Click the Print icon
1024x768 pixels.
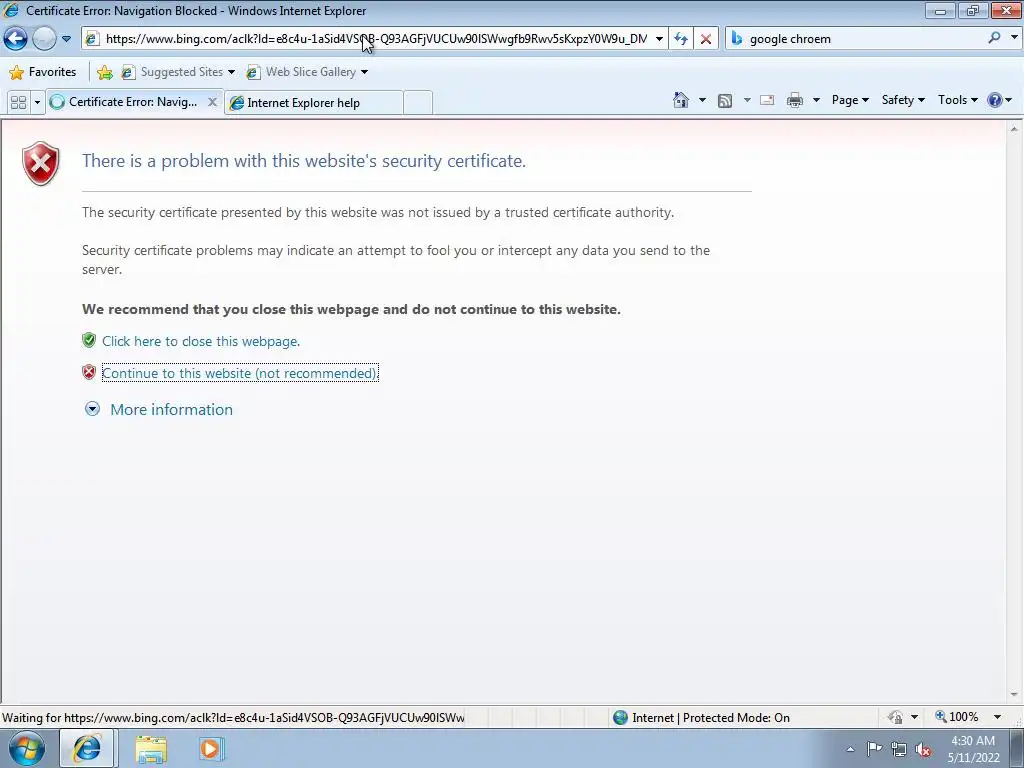(795, 100)
